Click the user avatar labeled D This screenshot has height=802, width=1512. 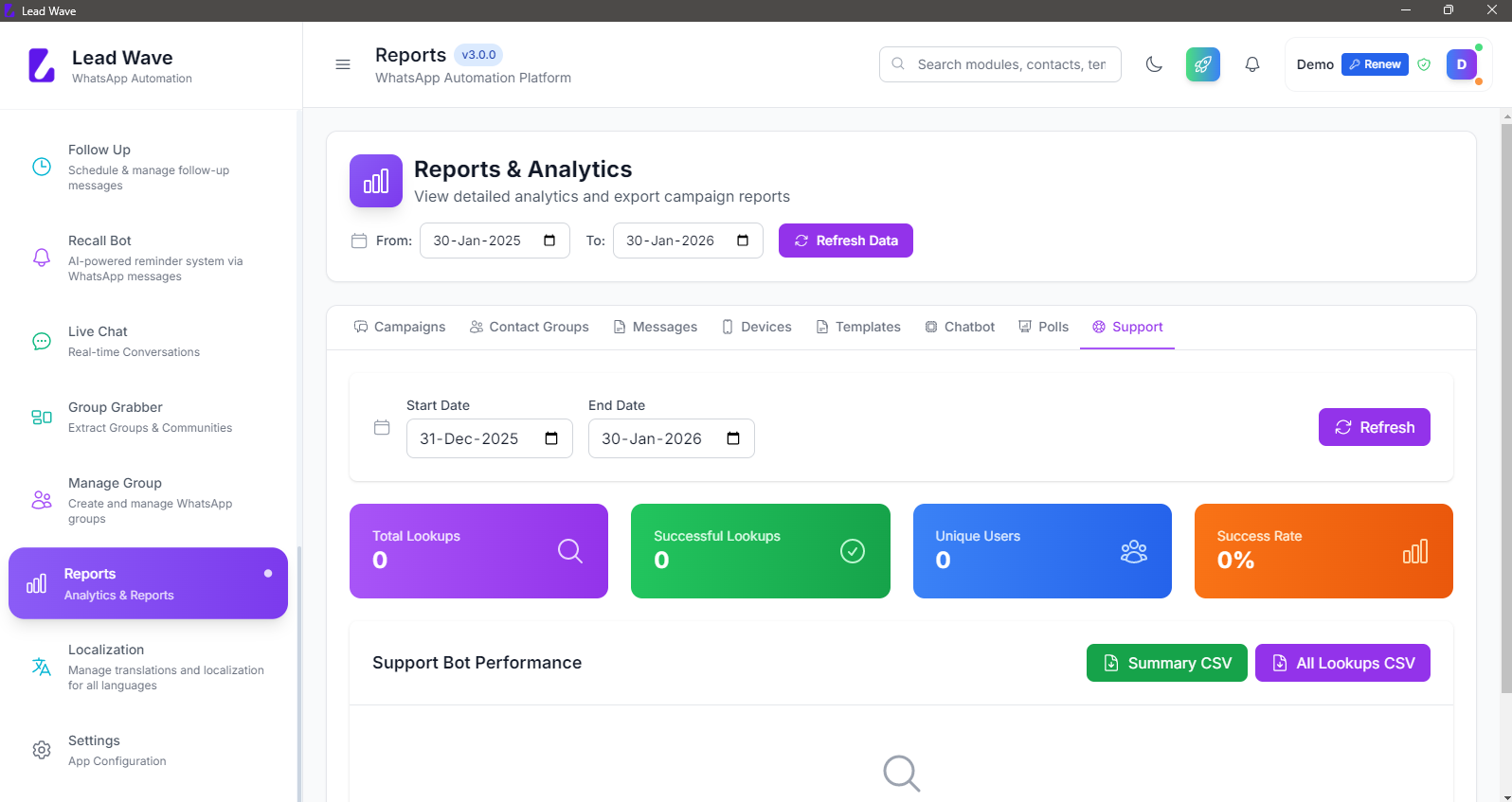pyautogui.click(x=1461, y=64)
